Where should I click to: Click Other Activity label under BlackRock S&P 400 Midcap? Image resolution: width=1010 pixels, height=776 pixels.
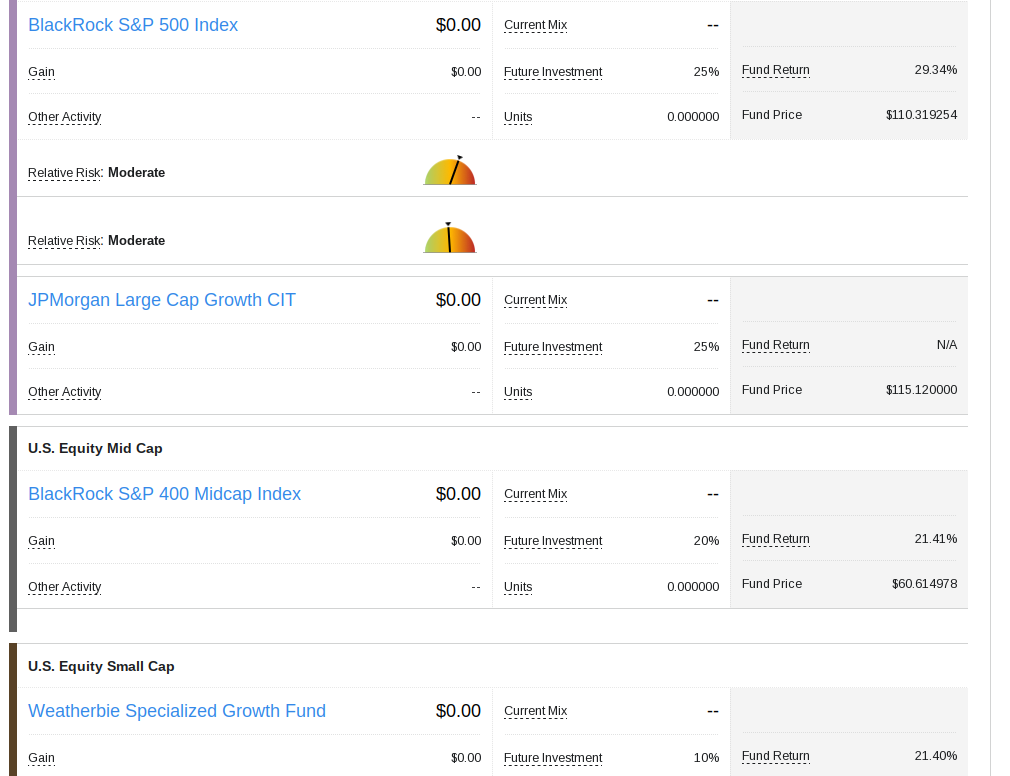pyautogui.click(x=64, y=587)
